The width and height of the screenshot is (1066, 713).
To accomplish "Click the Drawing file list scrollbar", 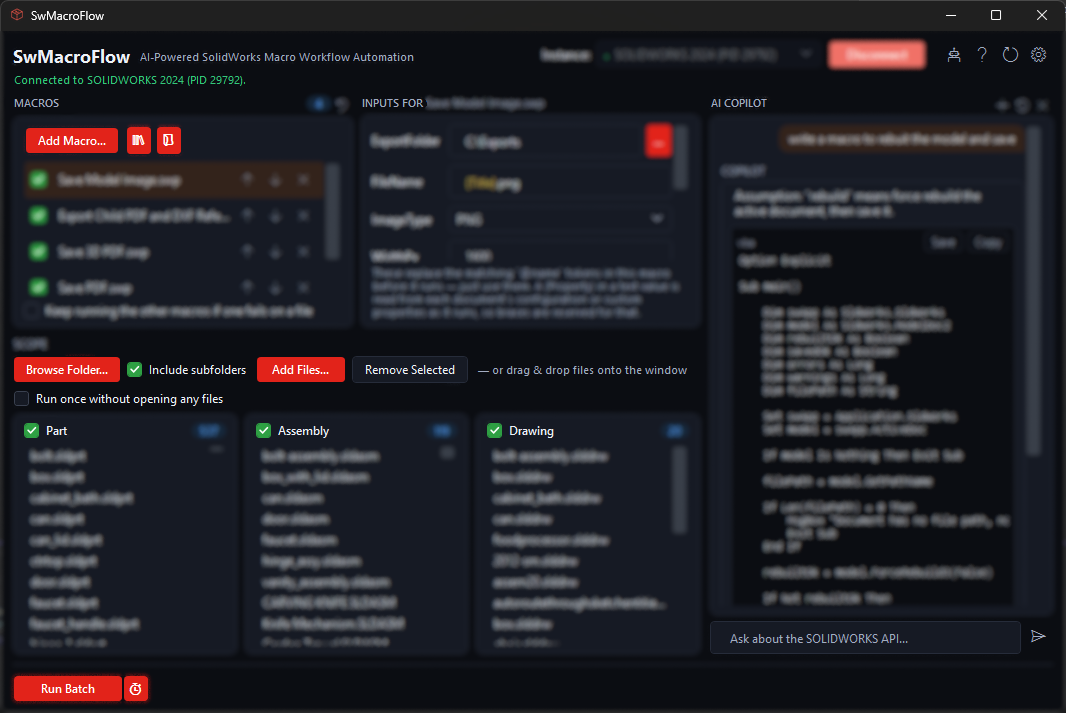I will [x=679, y=489].
